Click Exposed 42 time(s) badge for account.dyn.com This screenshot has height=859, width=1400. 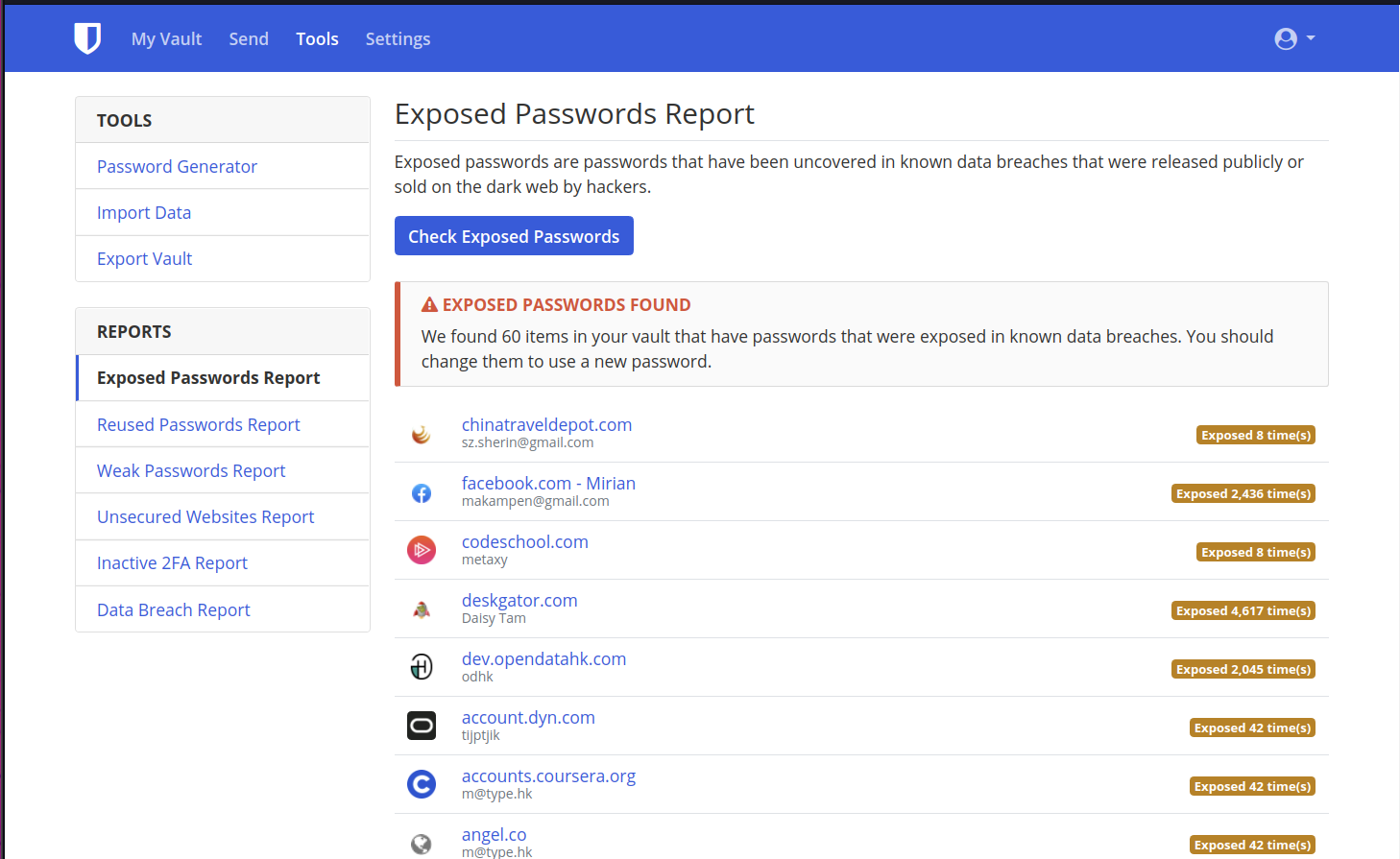pos(1252,728)
